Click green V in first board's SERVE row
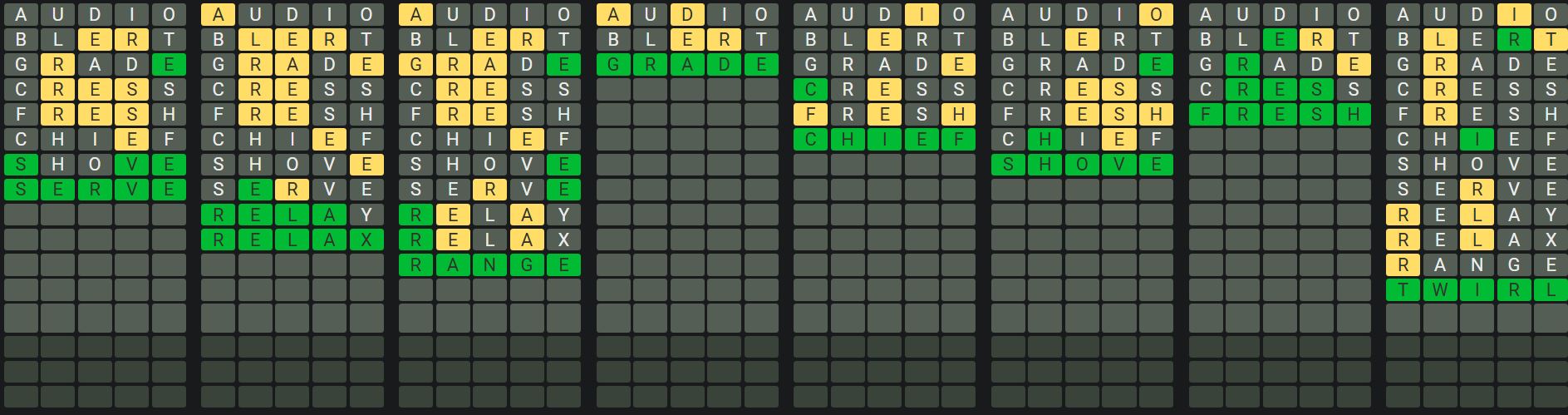1568x415 pixels. point(132,190)
